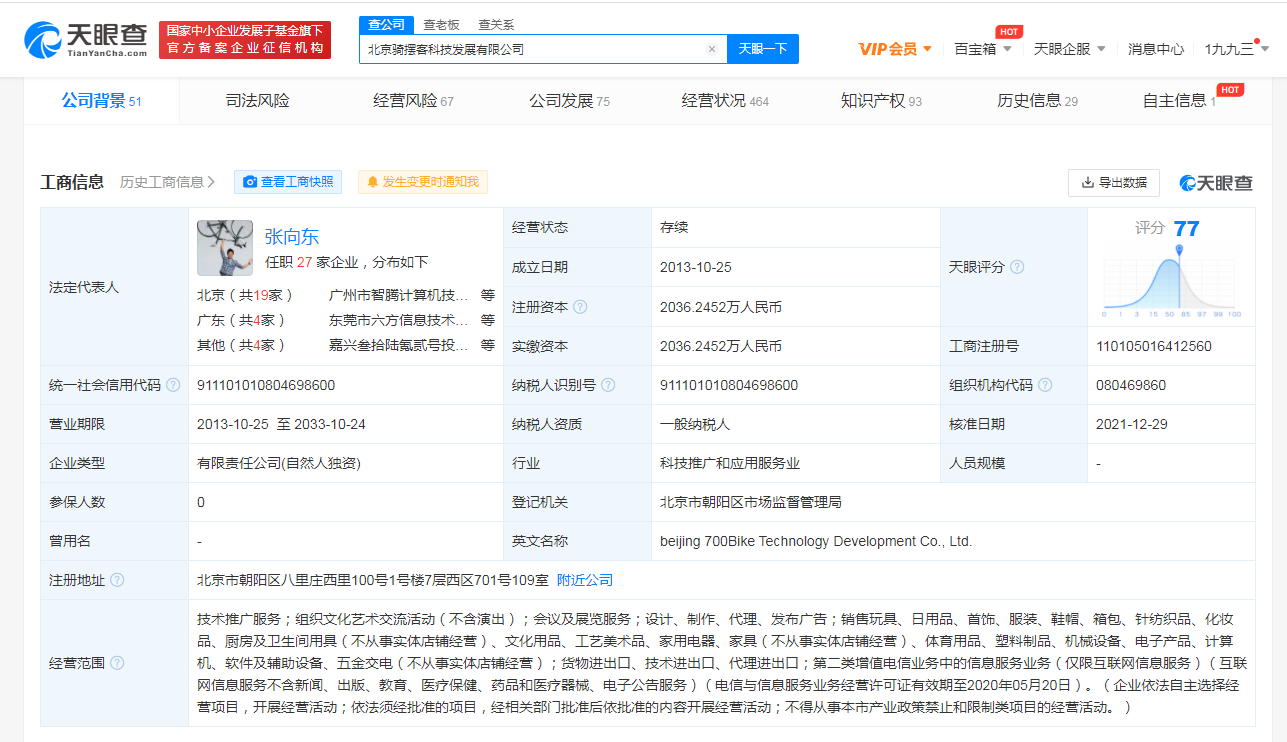The width and height of the screenshot is (1287, 742).
Task: Open help icon beside 统一社会信用代码
Action: 173,385
